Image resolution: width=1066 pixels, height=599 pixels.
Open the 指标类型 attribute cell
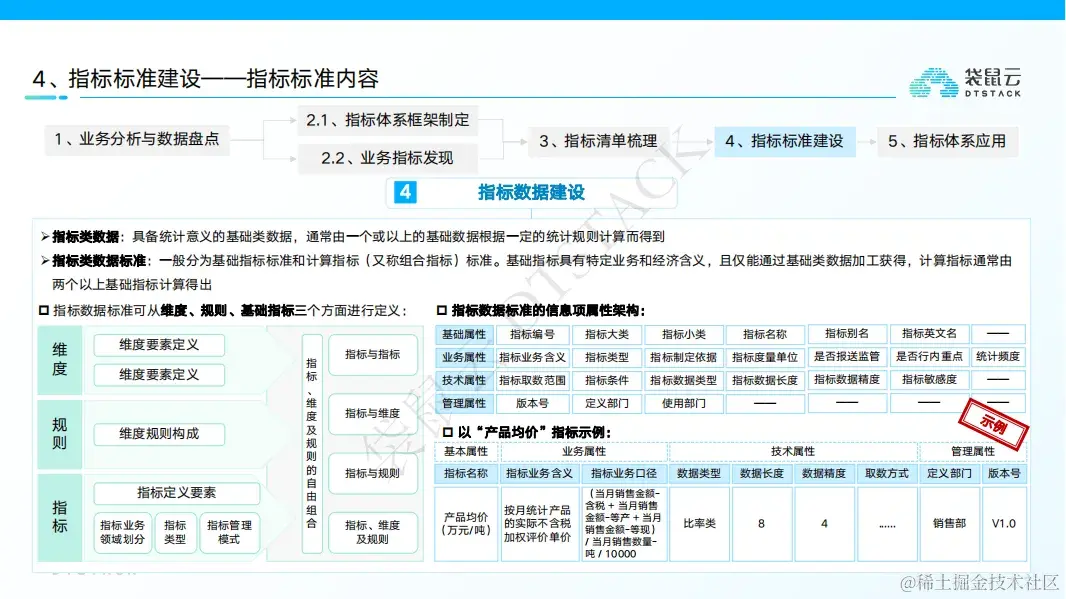point(606,357)
